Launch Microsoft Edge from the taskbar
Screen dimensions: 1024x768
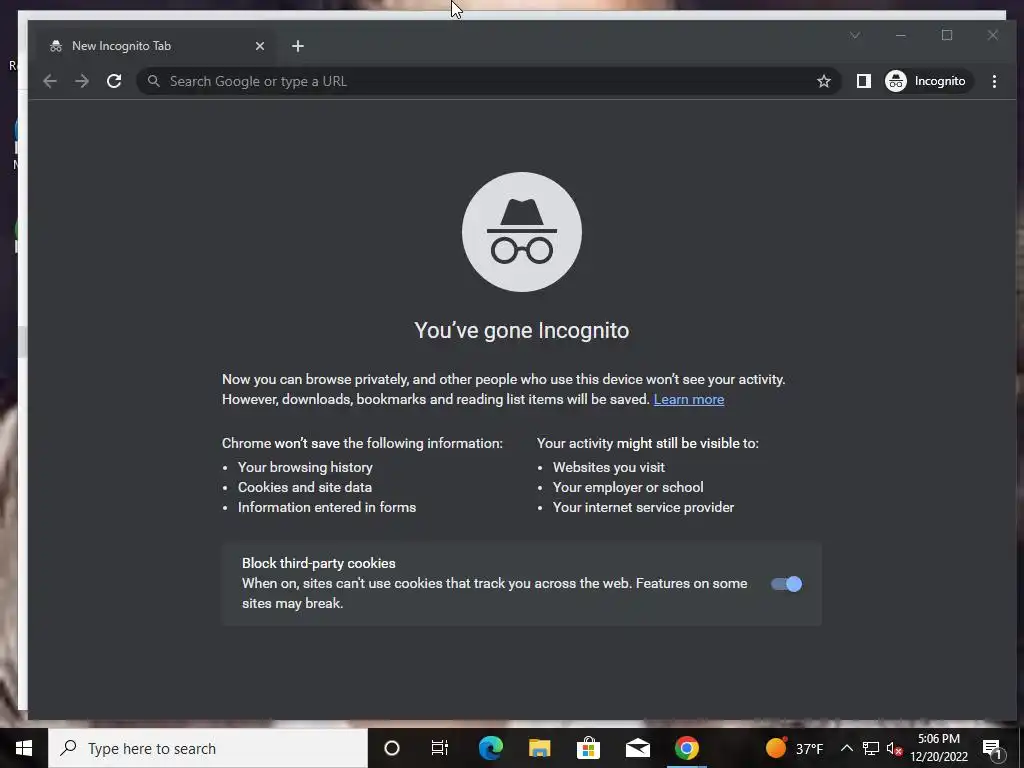click(490, 748)
